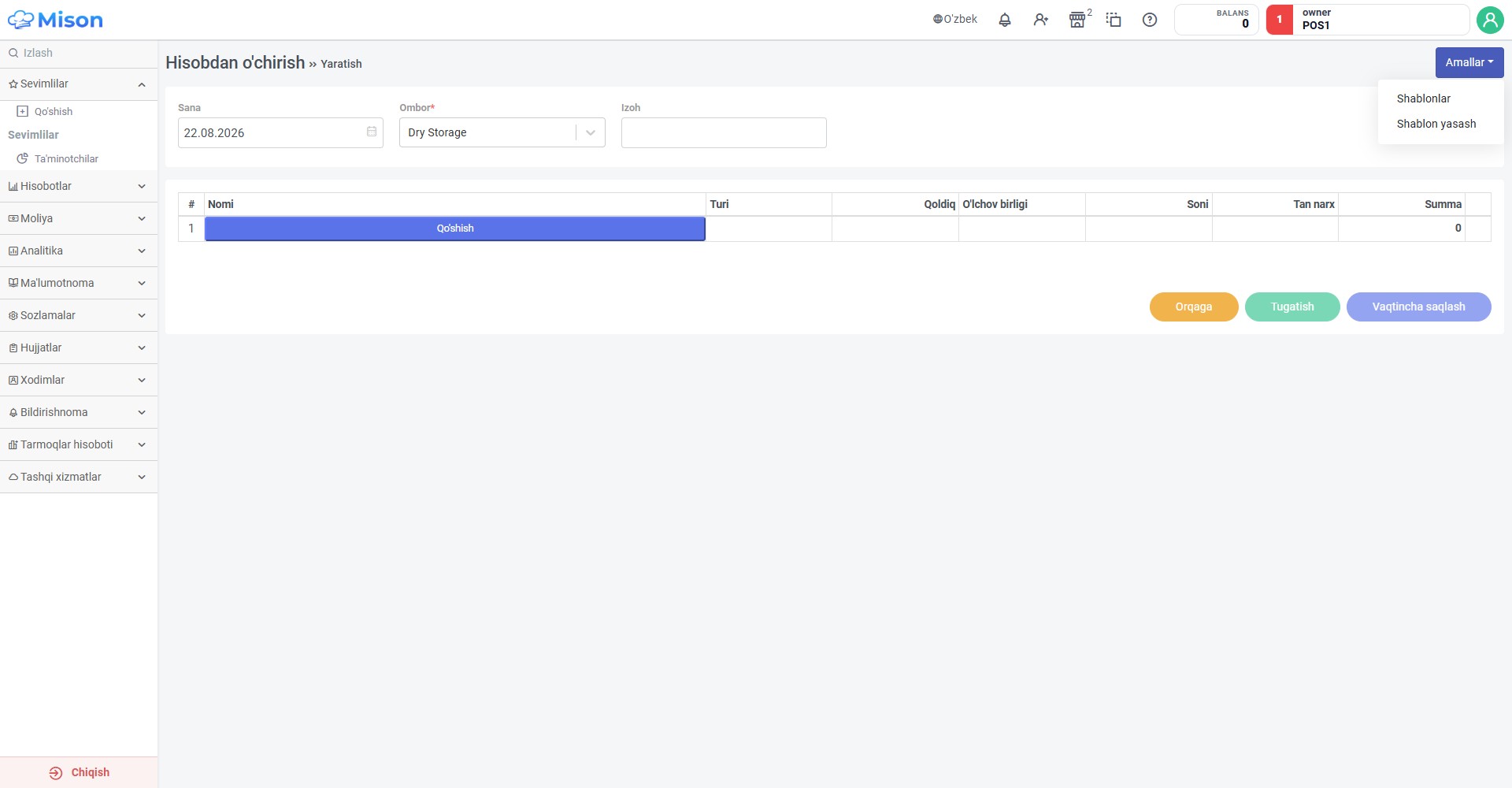Click the Chiqish logout link
The image size is (1512, 788).
point(79,772)
